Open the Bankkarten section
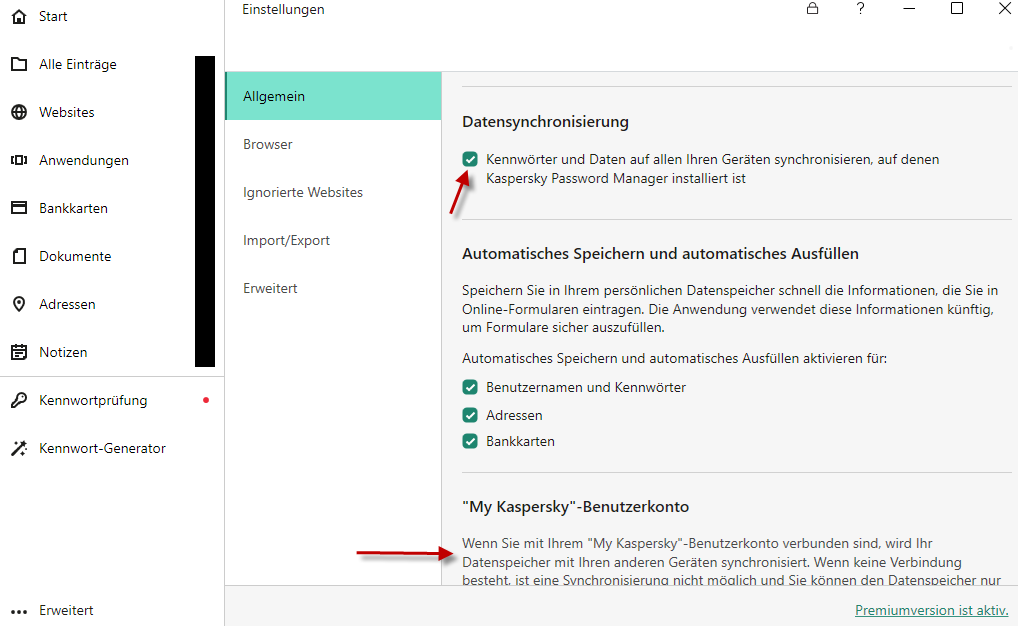Screen dimensions: 1018x626 tap(73, 208)
